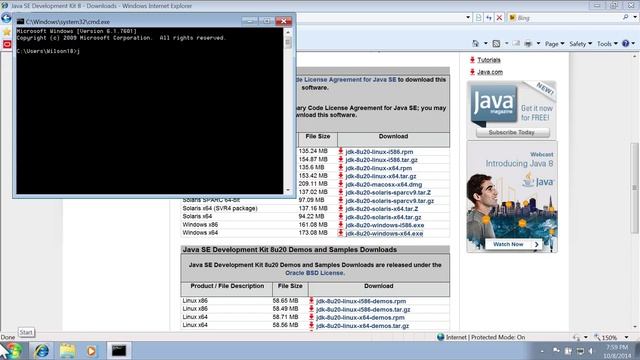
Task: Click the cmd.exe title bar icon
Action: pos(20,21)
